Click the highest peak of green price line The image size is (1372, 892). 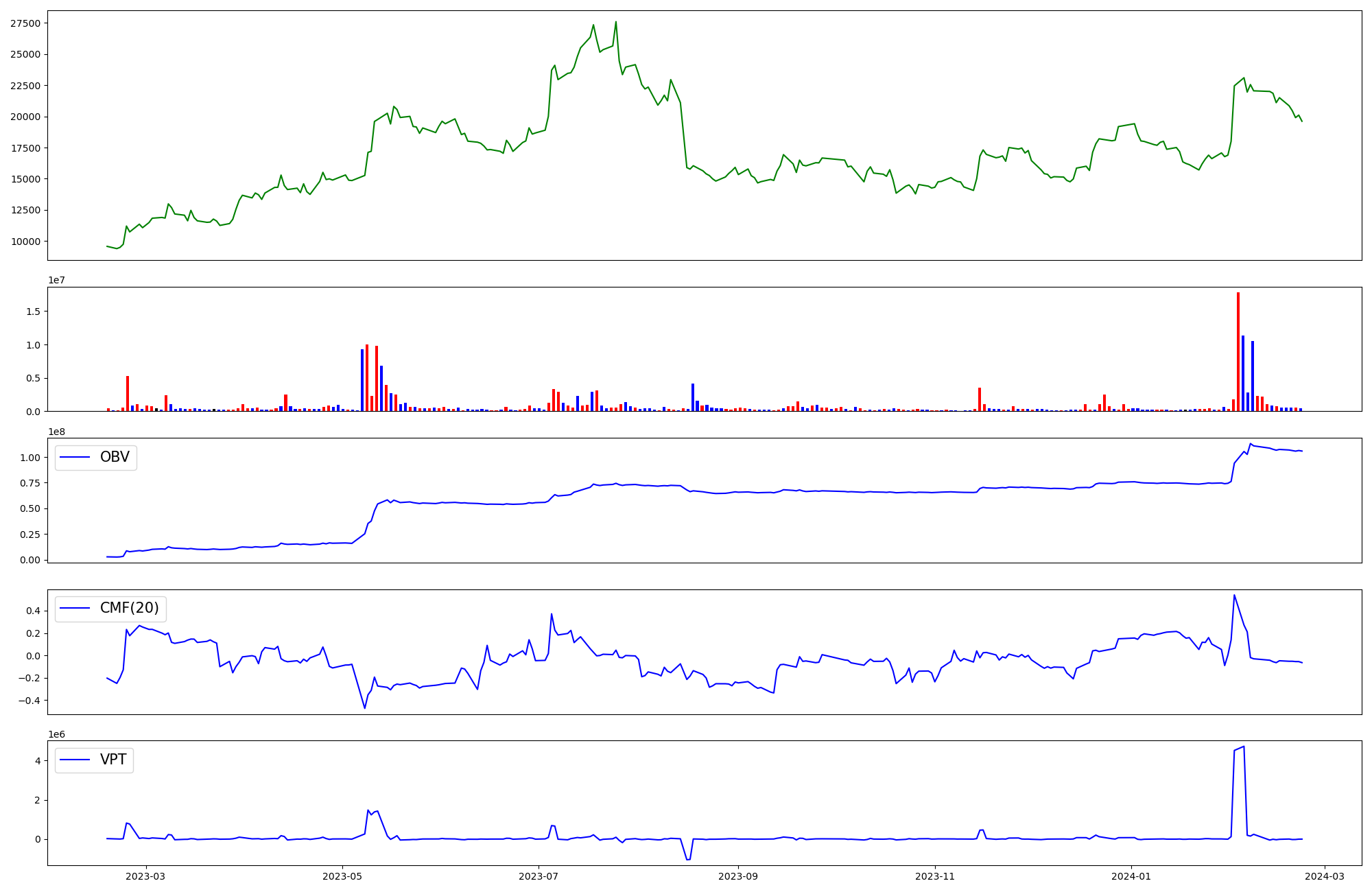coord(615,22)
